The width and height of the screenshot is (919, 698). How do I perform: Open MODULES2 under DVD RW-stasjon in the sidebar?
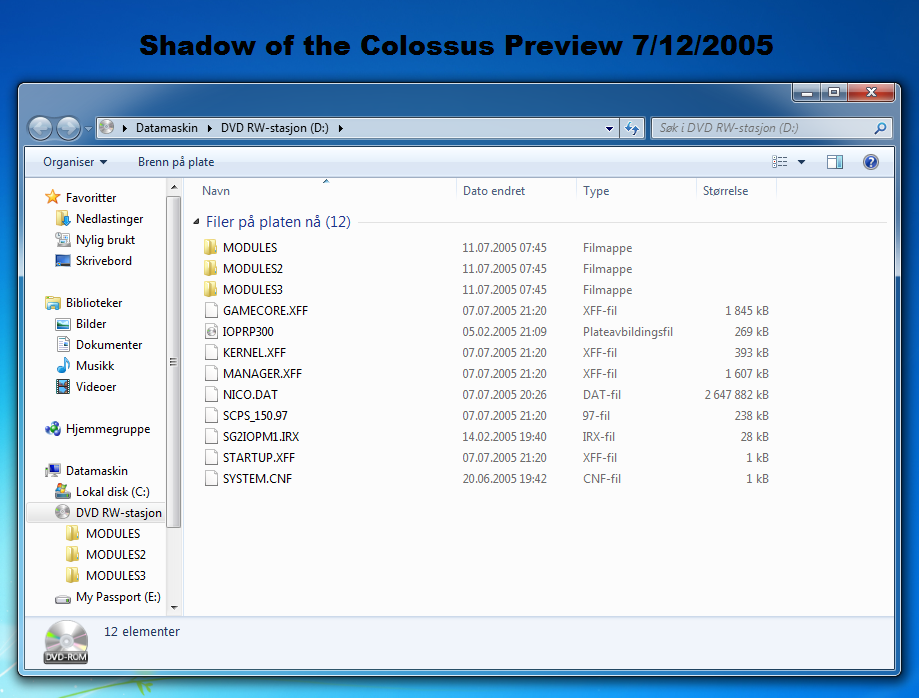115,555
